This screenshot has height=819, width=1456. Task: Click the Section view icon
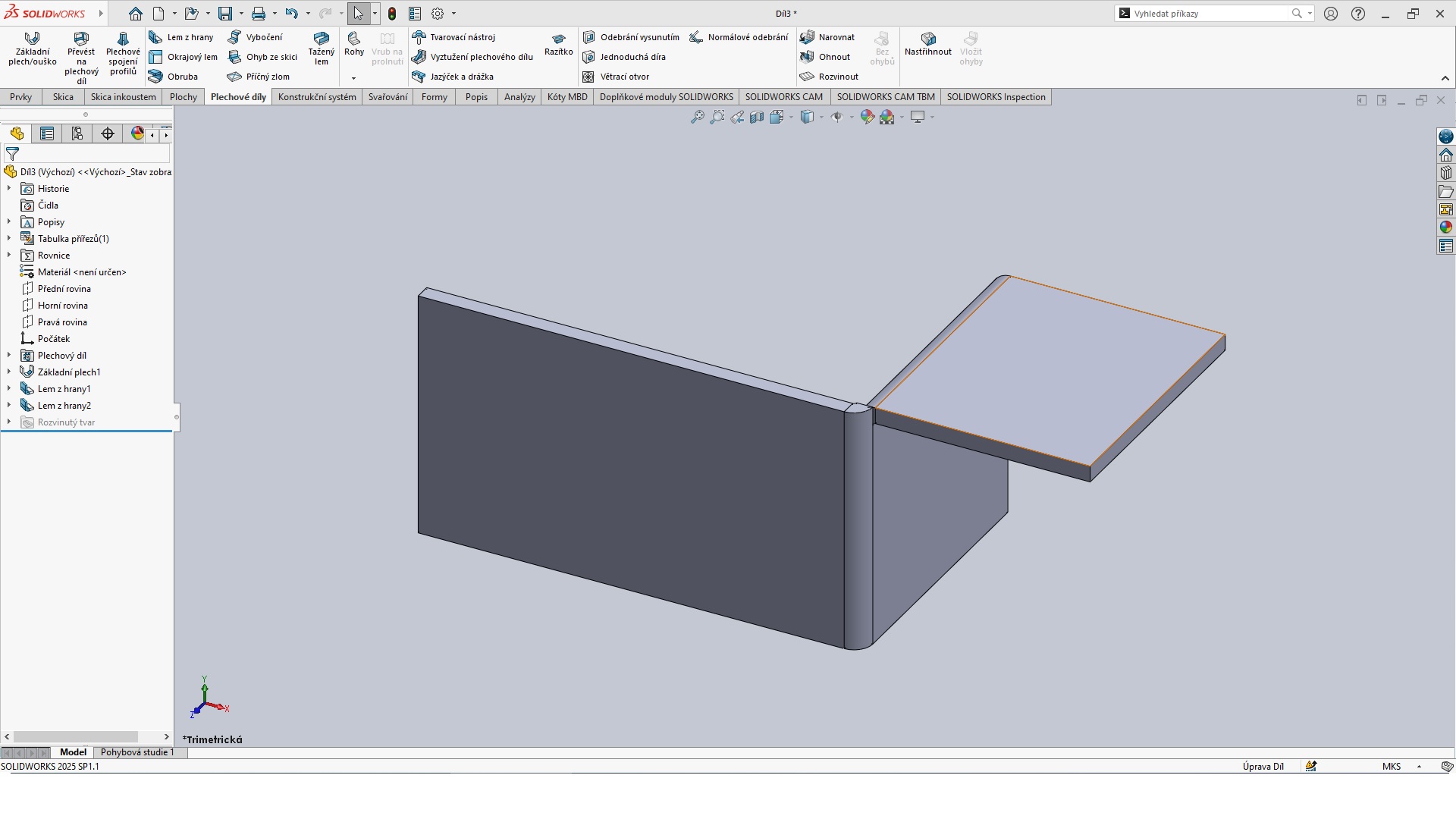757,117
